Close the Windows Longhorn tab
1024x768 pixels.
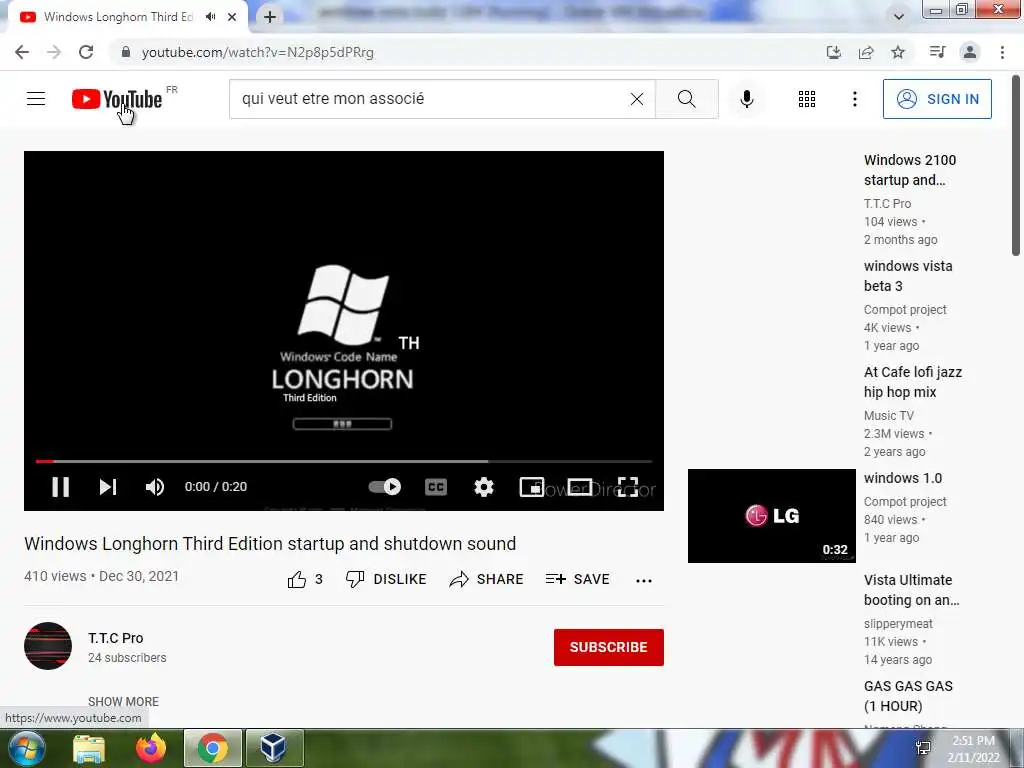pyautogui.click(x=232, y=17)
